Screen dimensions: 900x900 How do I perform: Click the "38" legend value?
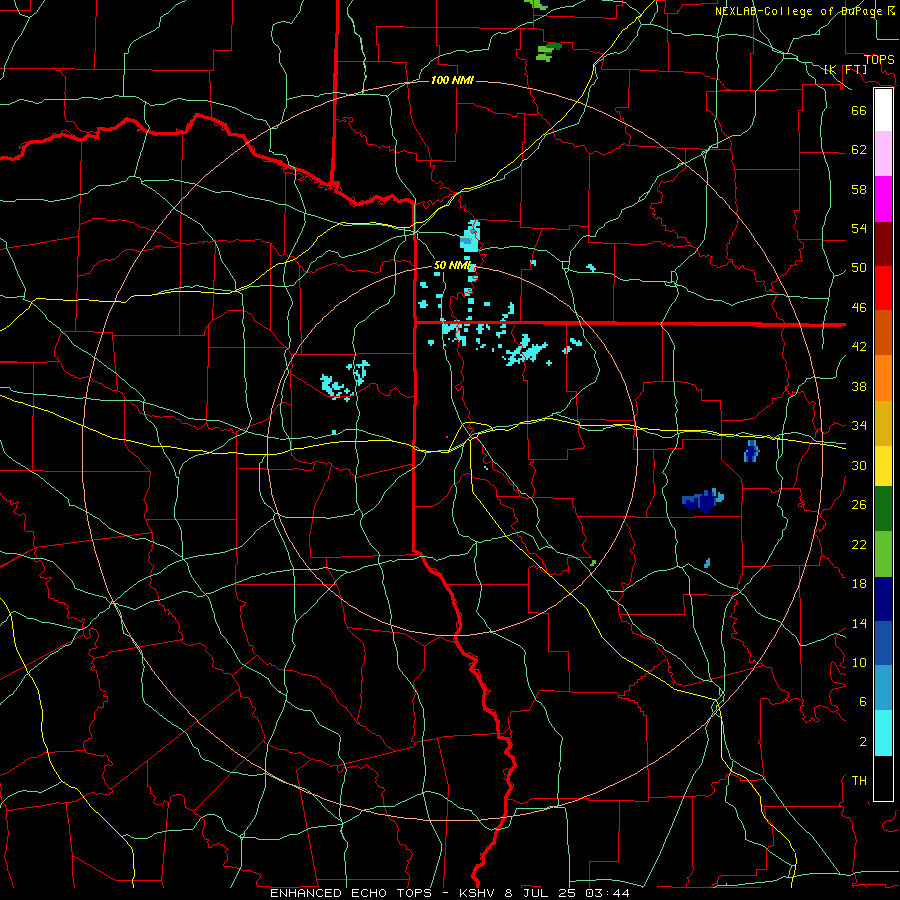click(859, 387)
